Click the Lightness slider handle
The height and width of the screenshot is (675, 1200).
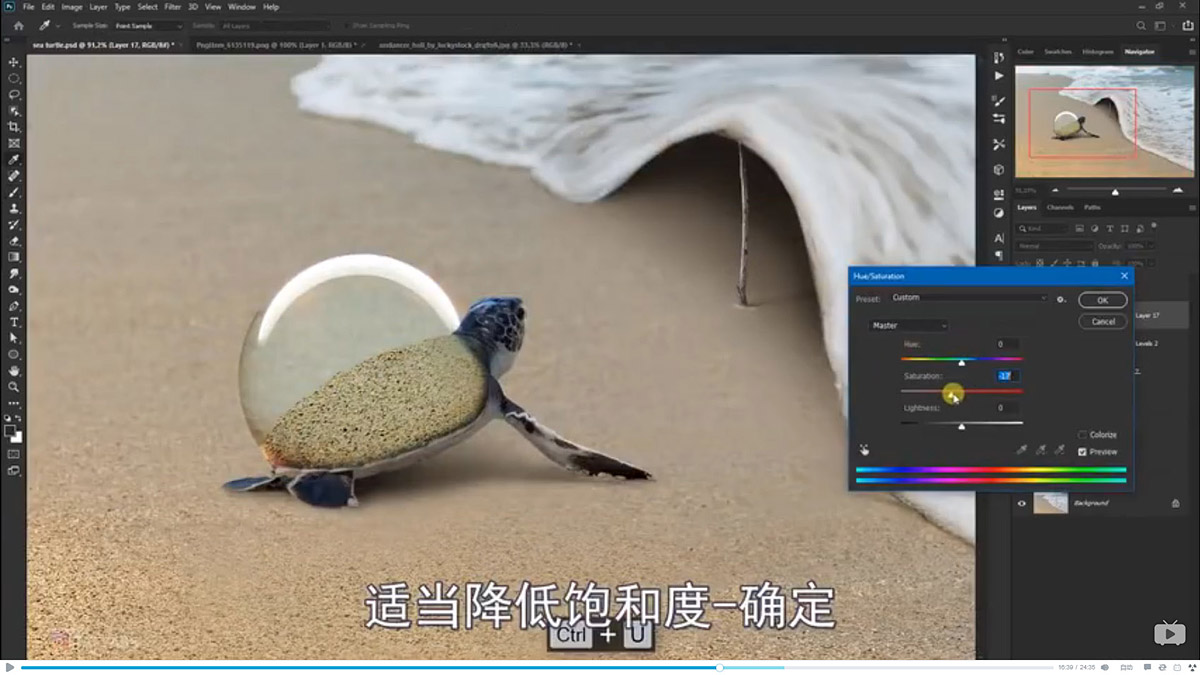pyautogui.click(x=962, y=426)
